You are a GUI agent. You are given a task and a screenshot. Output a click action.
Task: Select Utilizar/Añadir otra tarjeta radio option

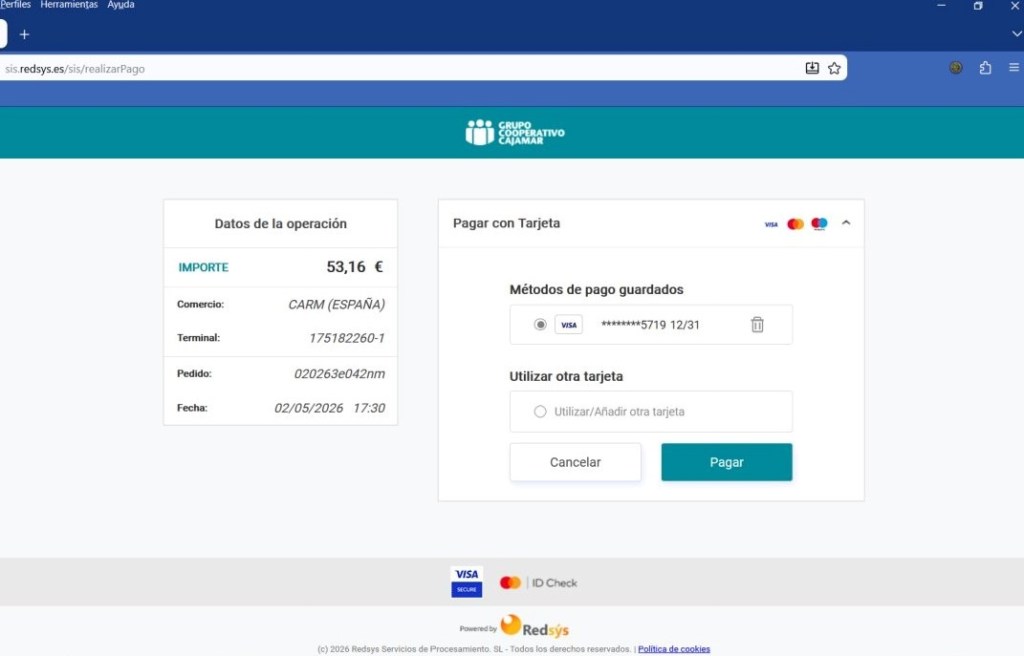540,411
